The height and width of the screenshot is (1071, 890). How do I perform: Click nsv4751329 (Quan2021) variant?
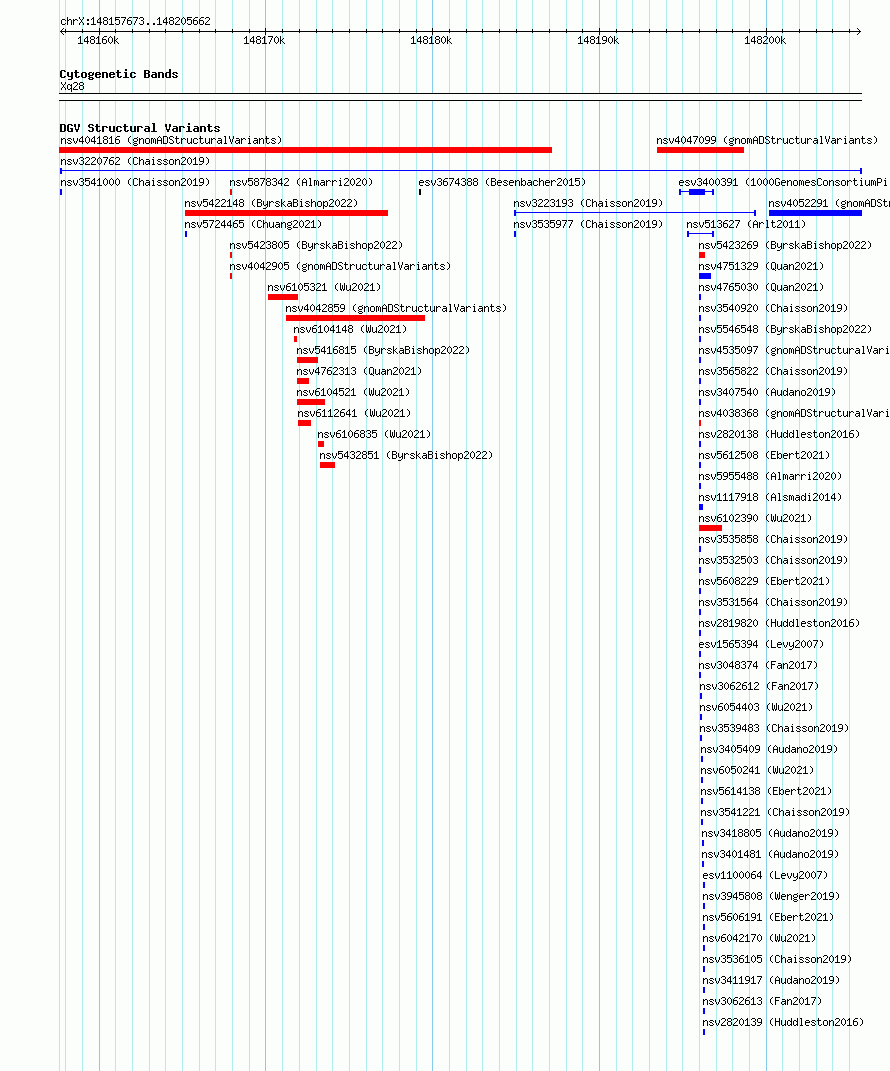point(762,266)
